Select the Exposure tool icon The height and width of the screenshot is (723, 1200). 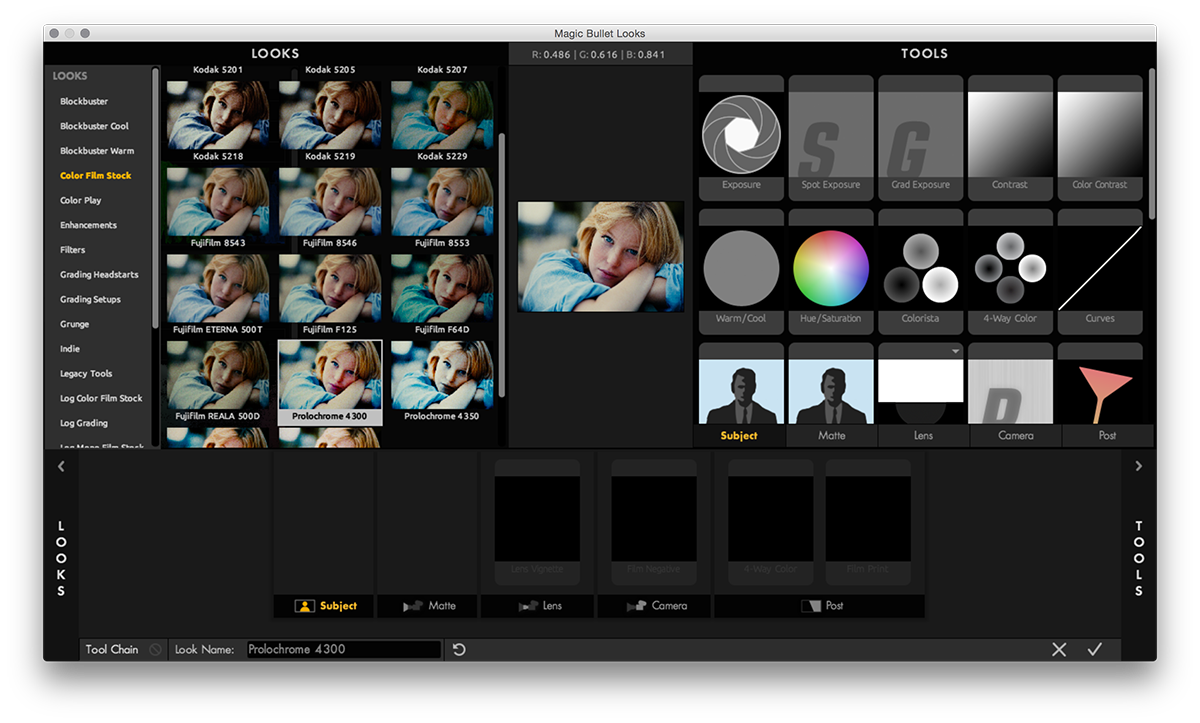point(741,133)
